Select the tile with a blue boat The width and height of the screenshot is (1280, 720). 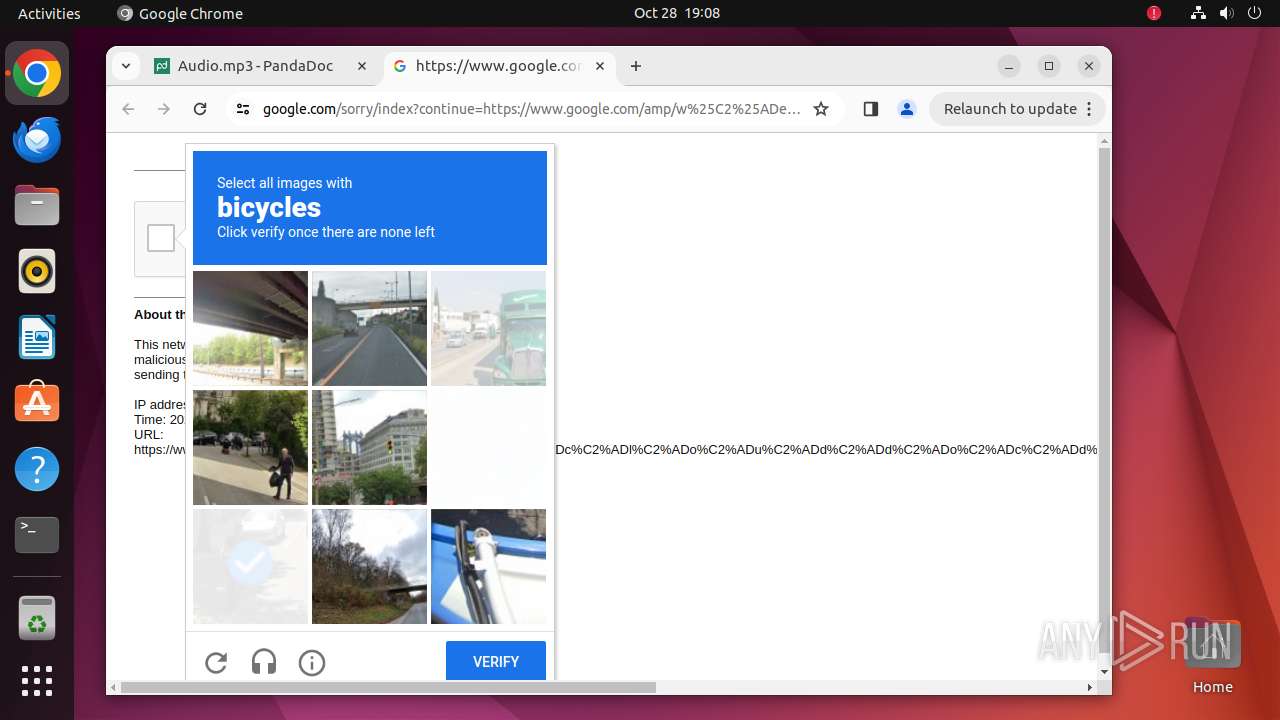coord(488,566)
